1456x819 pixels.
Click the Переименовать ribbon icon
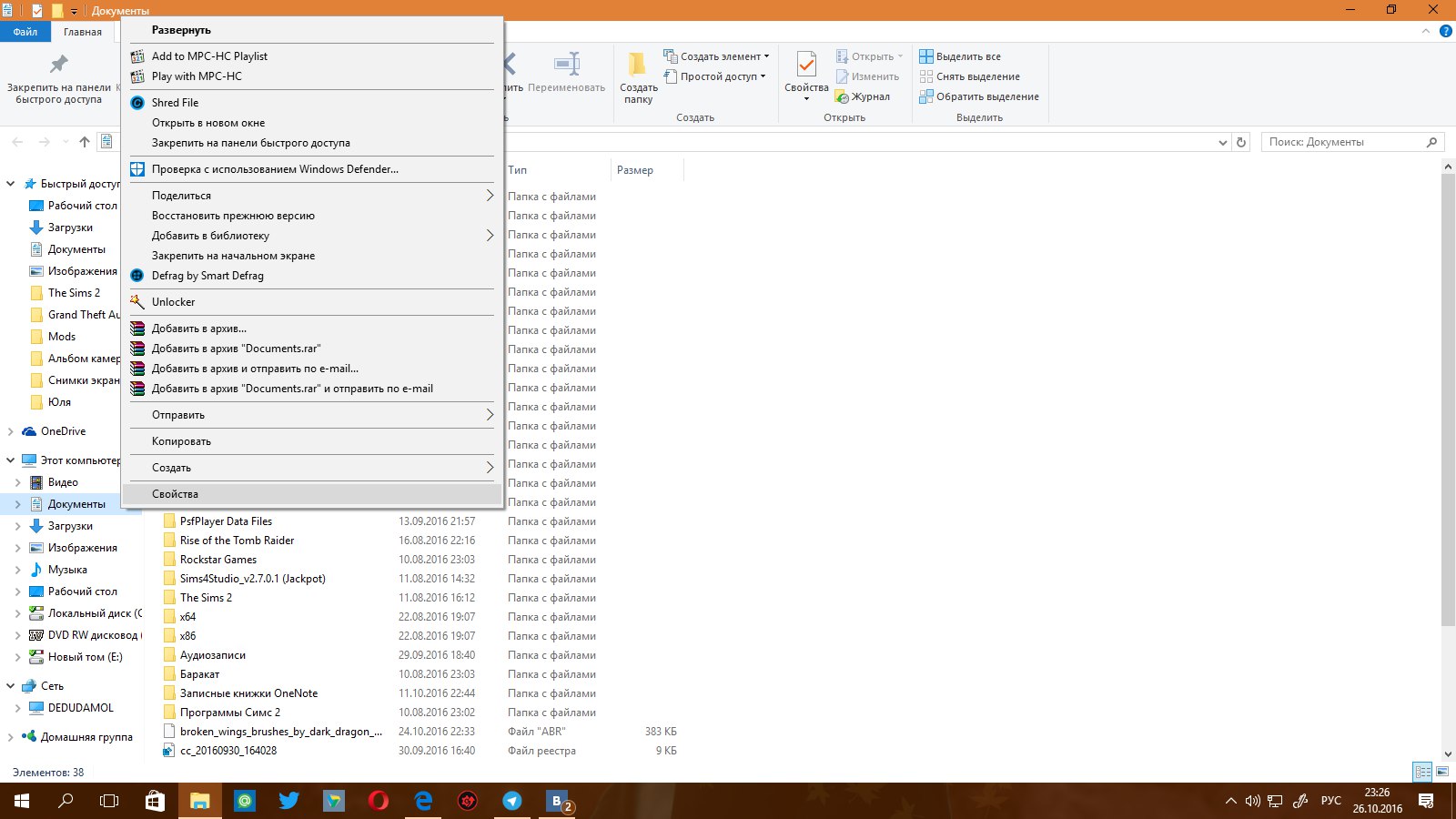[566, 73]
